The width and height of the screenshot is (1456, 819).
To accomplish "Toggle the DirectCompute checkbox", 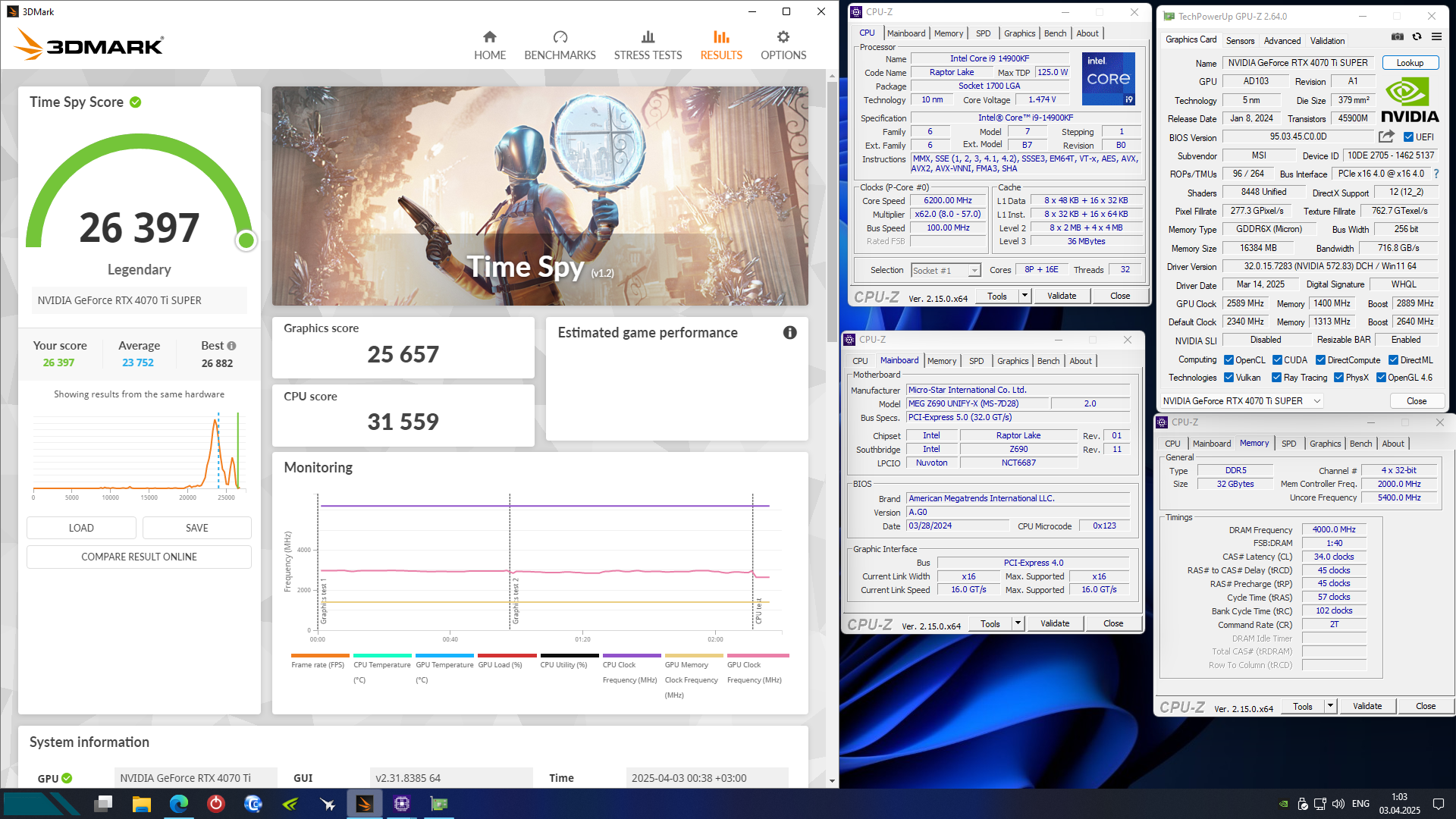I will pos(1320,360).
